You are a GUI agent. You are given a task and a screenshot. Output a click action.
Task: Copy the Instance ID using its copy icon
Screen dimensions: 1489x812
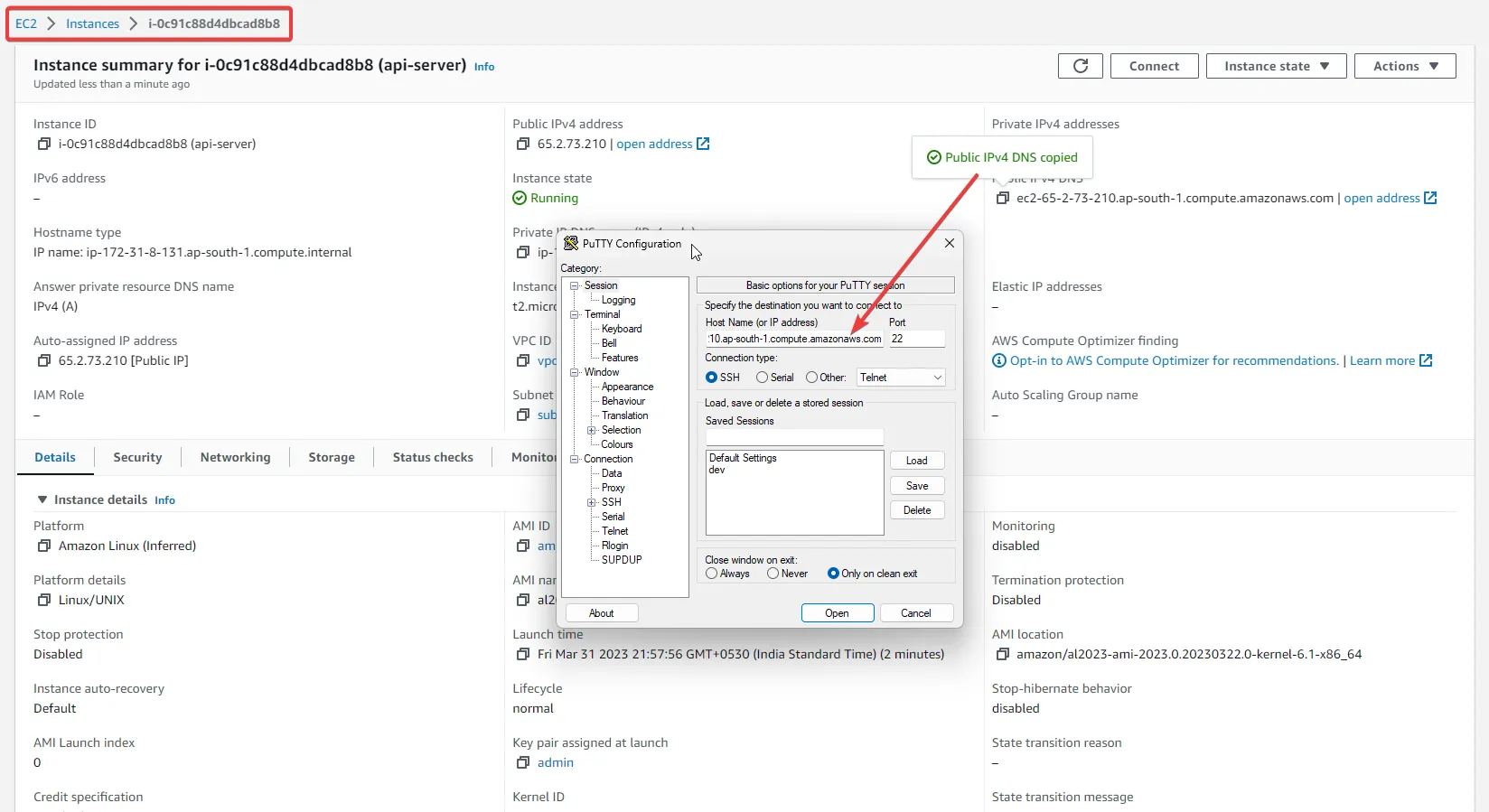43,144
